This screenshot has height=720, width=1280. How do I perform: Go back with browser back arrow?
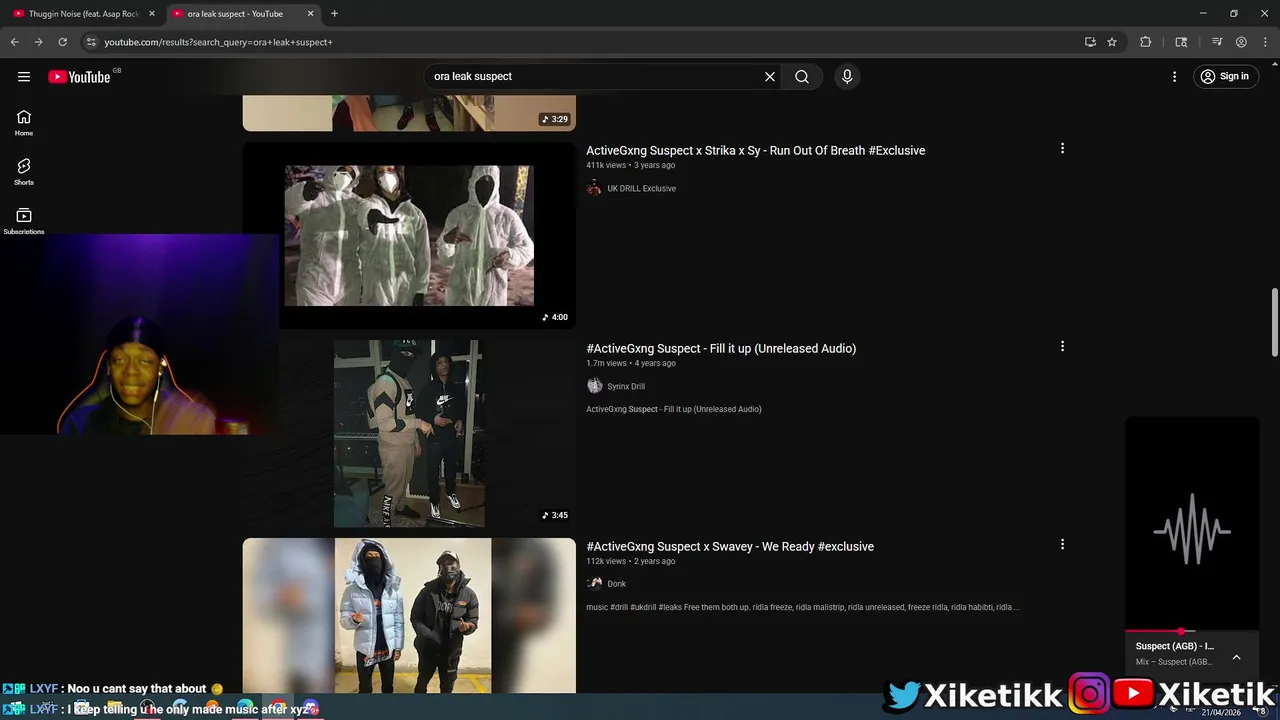(x=14, y=42)
